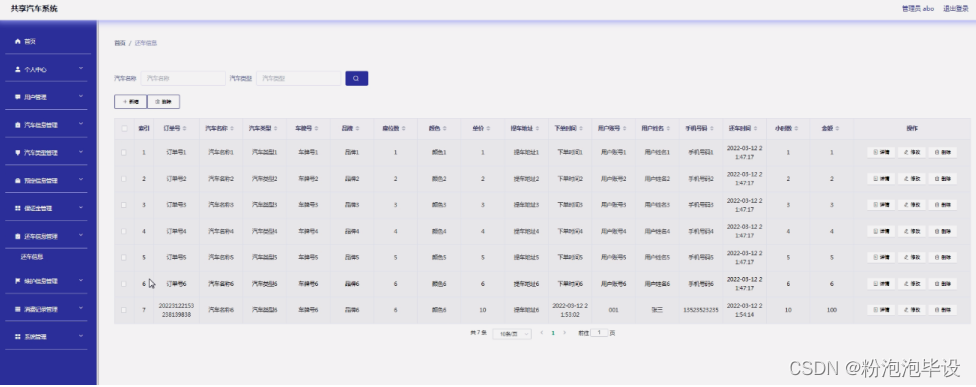Viewport: 976px width, 387px height.
Task: Click the 新增 add button
Action: 131,101
